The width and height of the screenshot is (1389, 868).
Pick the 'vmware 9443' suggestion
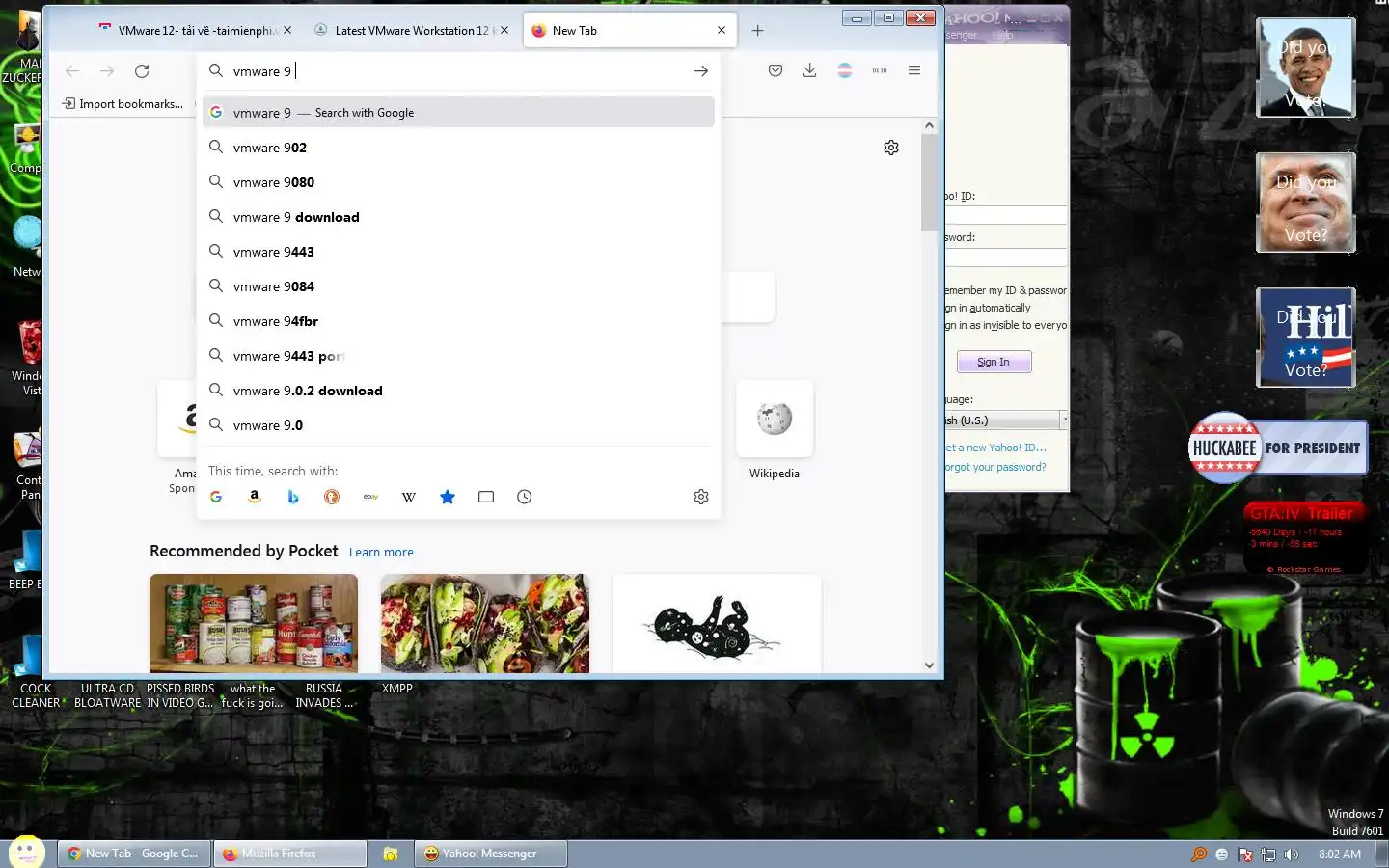point(458,252)
